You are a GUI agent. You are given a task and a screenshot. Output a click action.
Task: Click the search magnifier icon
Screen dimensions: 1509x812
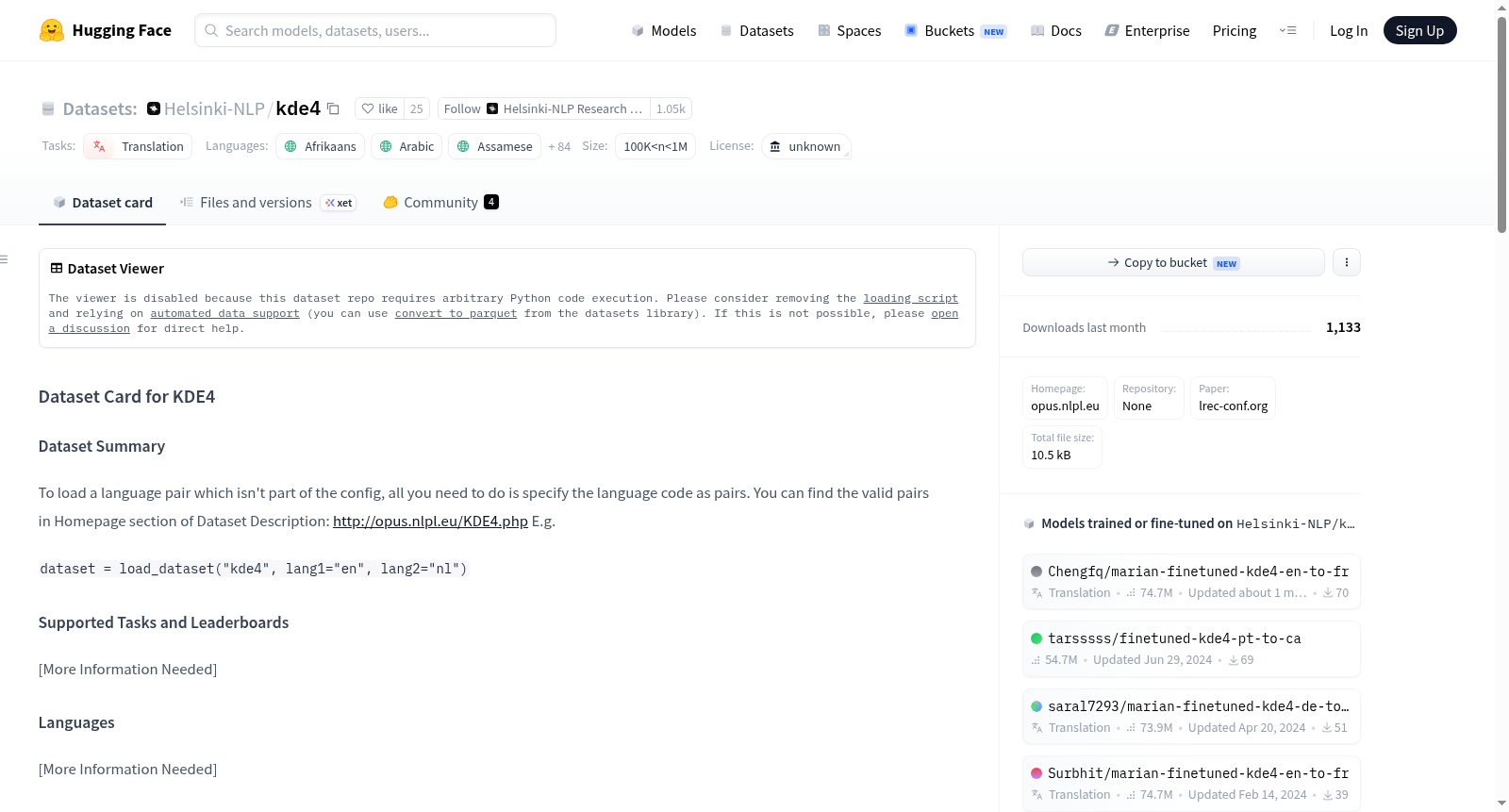211,30
